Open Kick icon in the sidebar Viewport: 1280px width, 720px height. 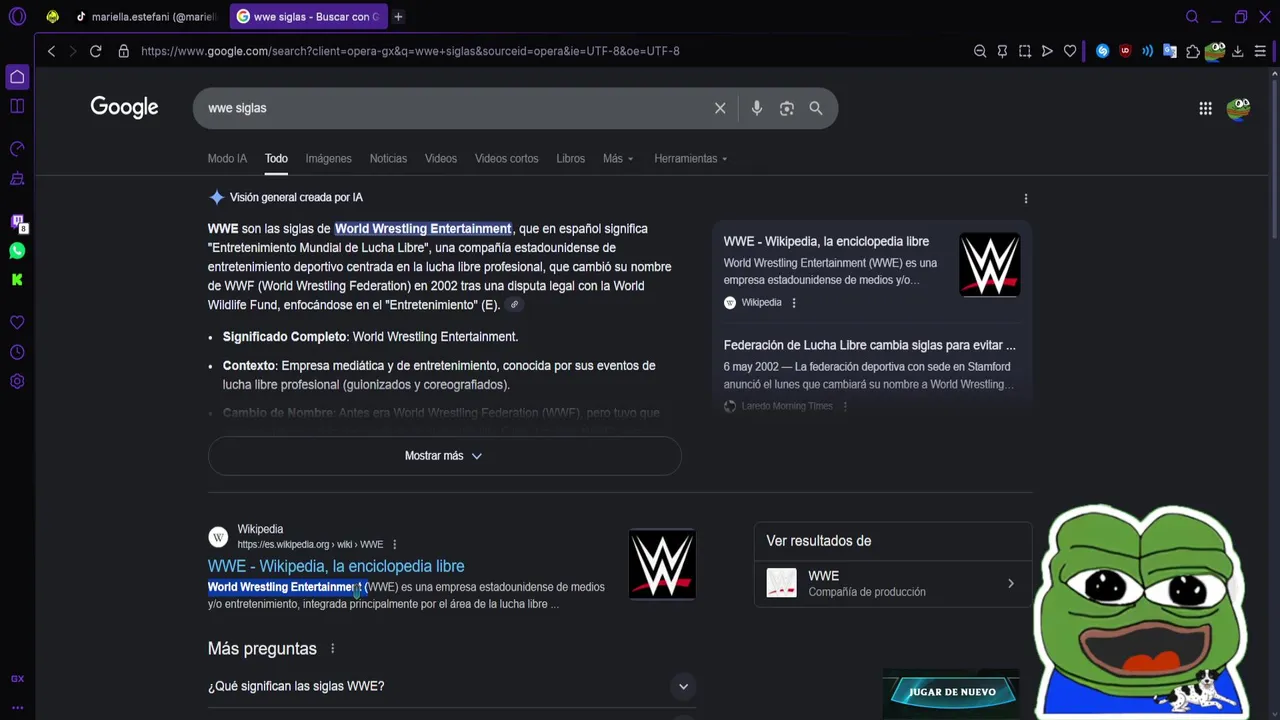17,280
